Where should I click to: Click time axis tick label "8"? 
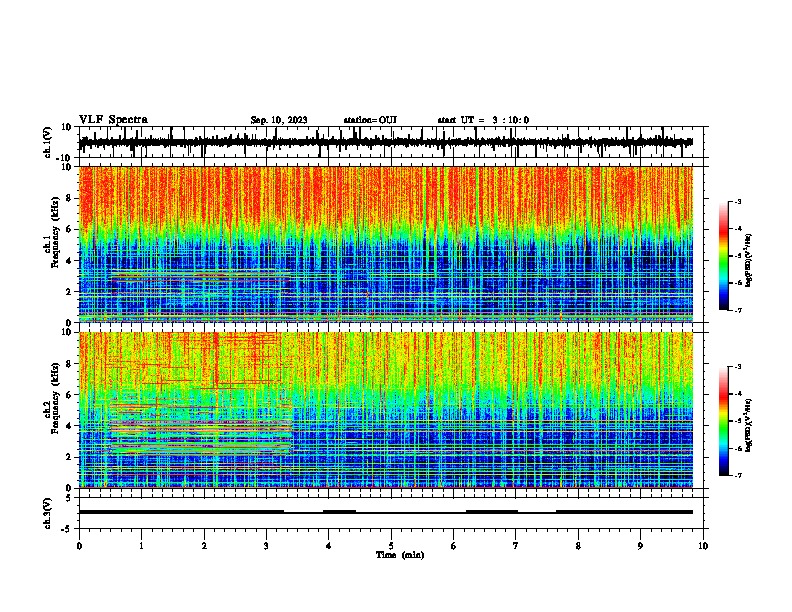[578, 546]
